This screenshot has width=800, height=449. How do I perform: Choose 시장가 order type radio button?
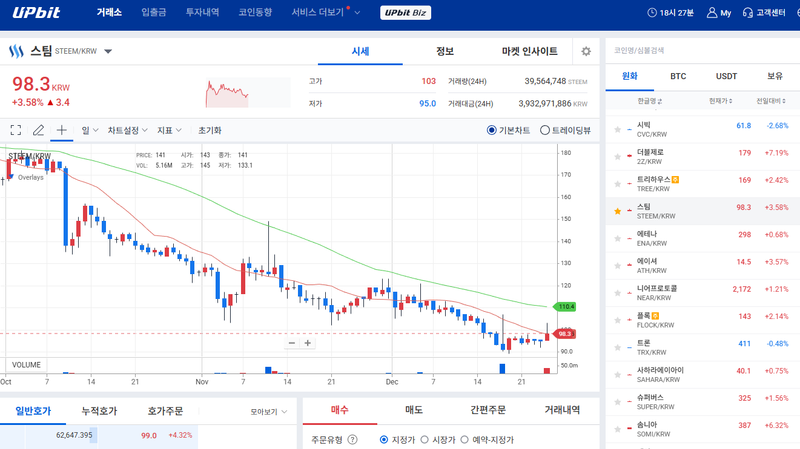coord(424,440)
